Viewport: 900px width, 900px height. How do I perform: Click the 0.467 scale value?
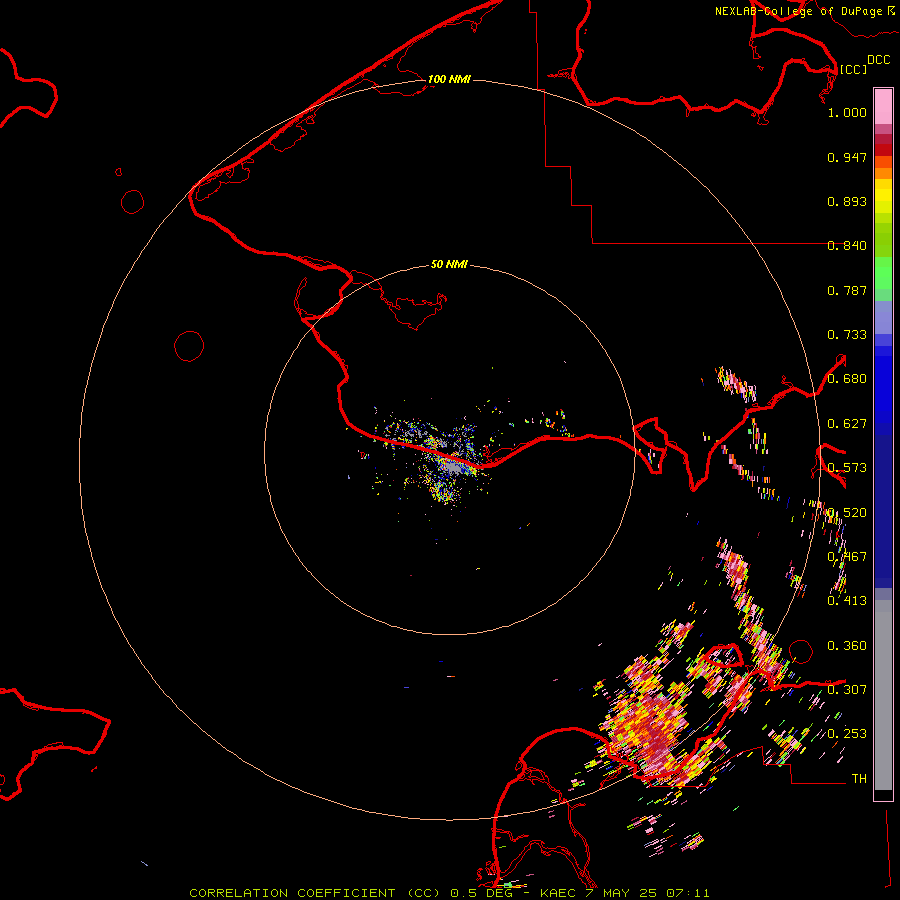847,557
